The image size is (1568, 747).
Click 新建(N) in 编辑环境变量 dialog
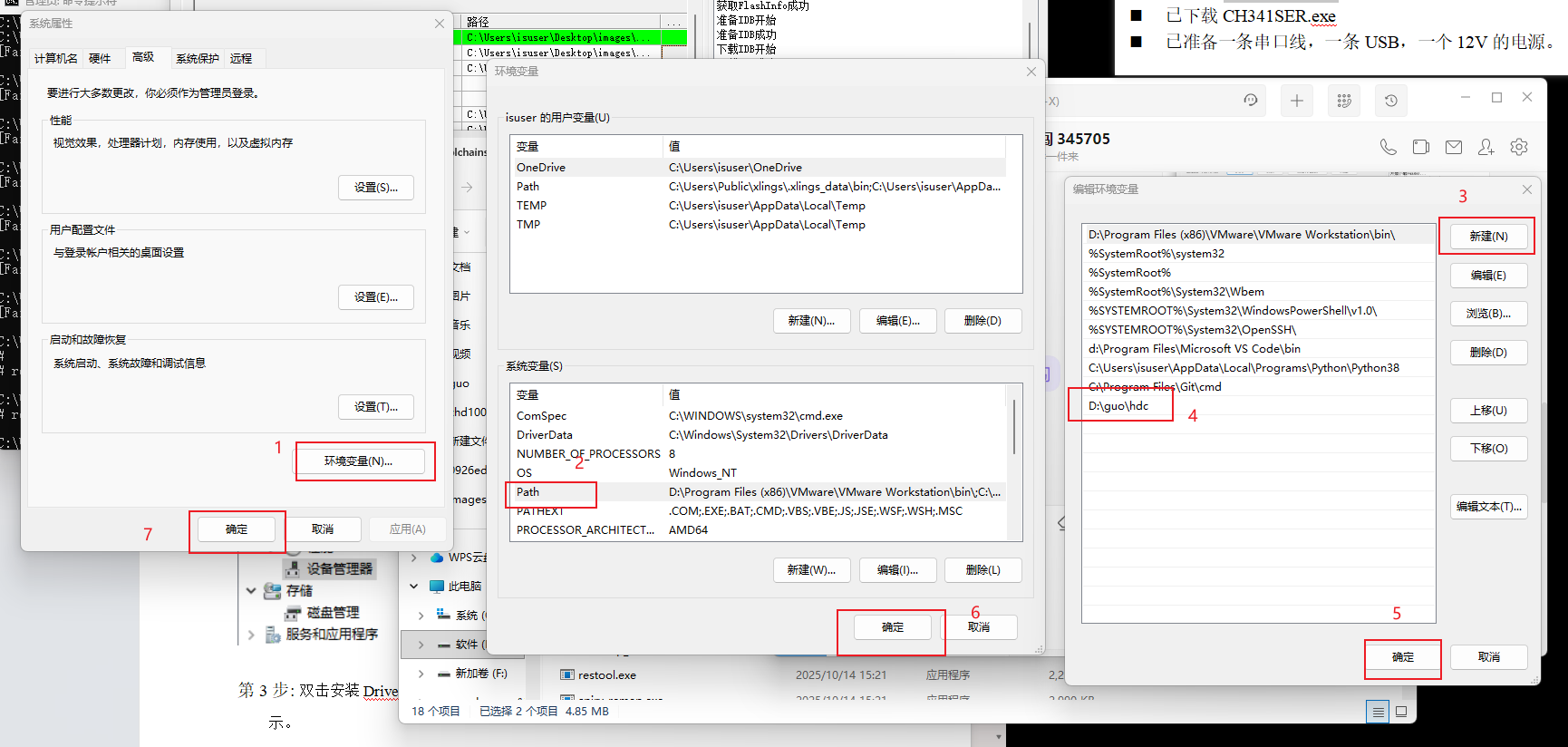pyautogui.click(x=1489, y=237)
